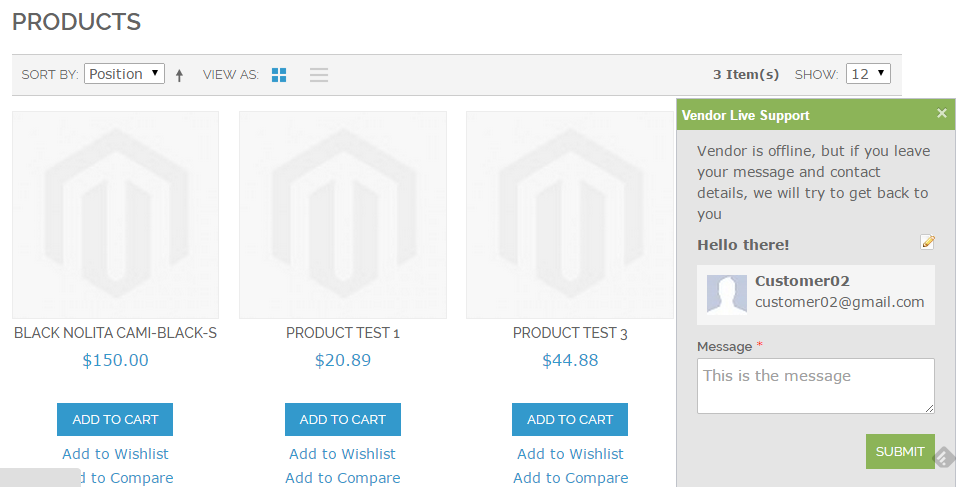Click in the Message text area

click(815, 386)
